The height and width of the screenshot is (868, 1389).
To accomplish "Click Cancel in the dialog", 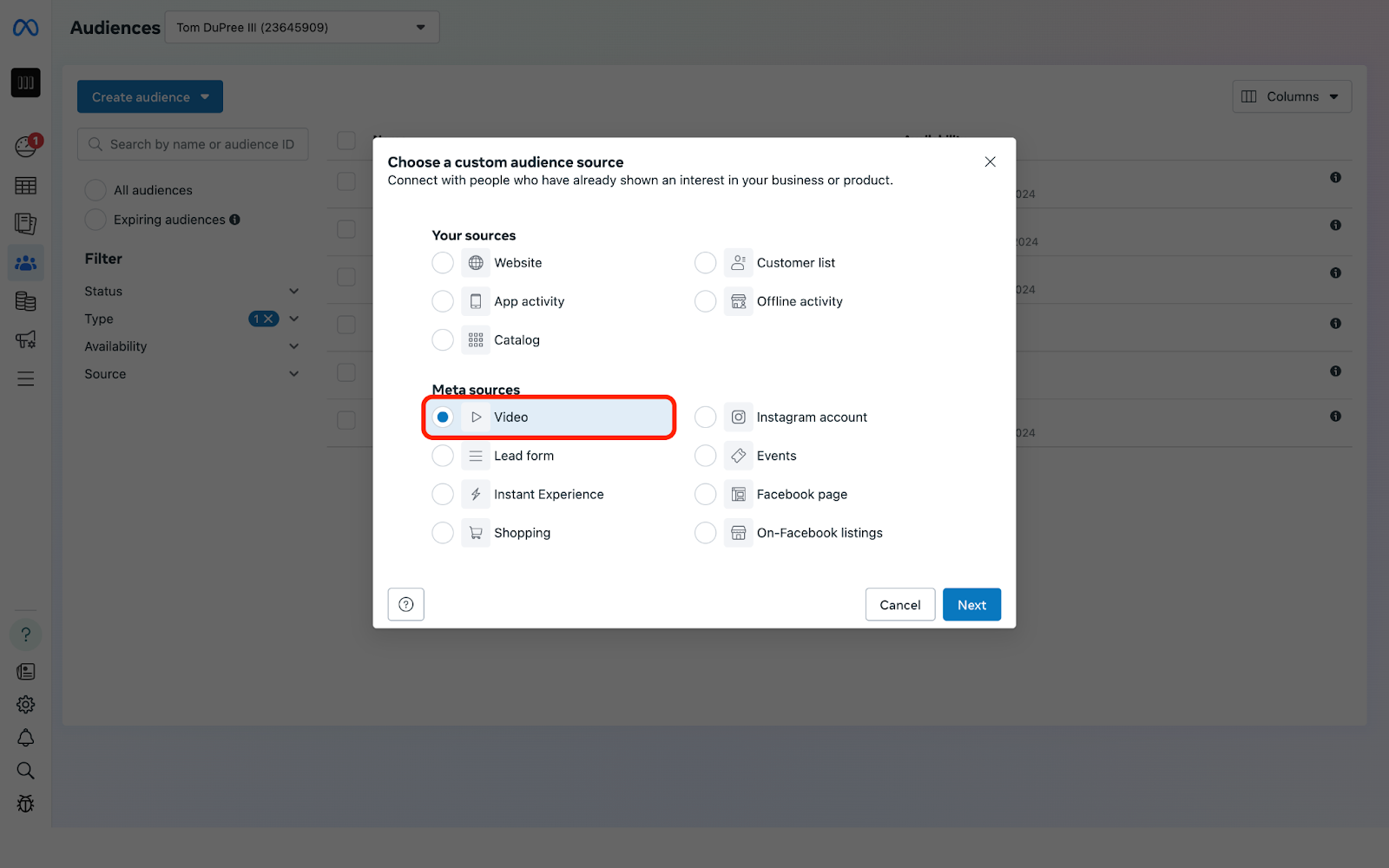I will tap(900, 605).
